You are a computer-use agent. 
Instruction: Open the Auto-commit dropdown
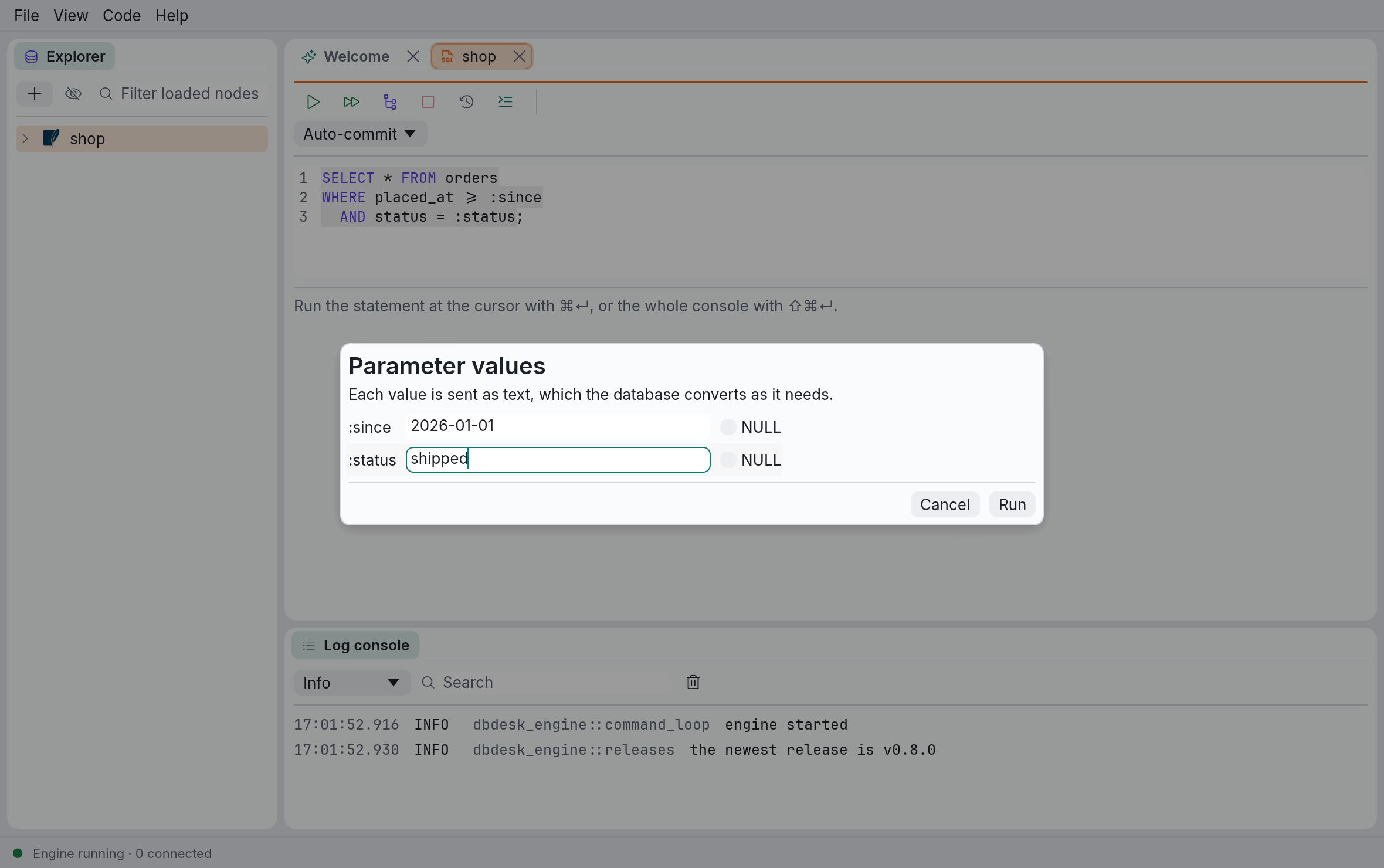[360, 134]
